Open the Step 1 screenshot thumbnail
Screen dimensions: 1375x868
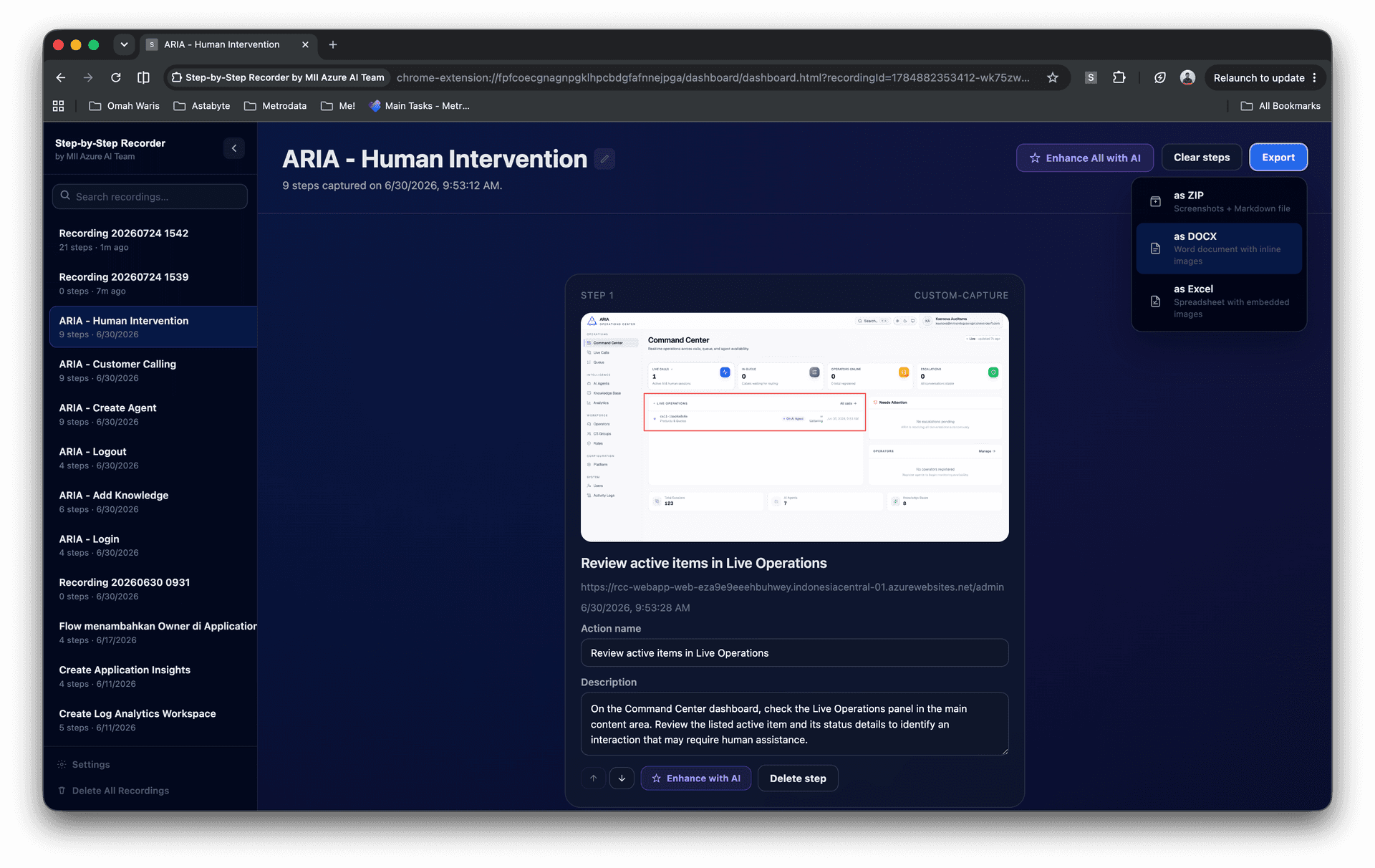795,428
